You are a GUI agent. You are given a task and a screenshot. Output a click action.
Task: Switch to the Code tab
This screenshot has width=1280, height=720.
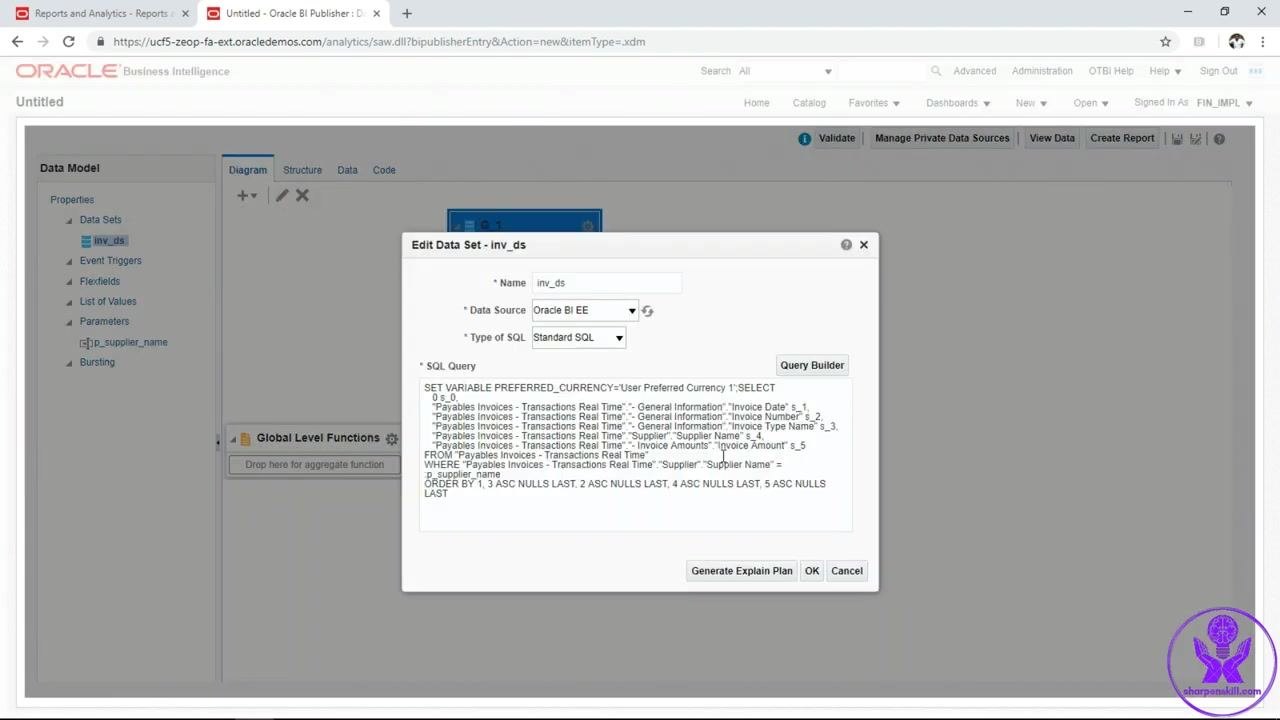click(384, 170)
